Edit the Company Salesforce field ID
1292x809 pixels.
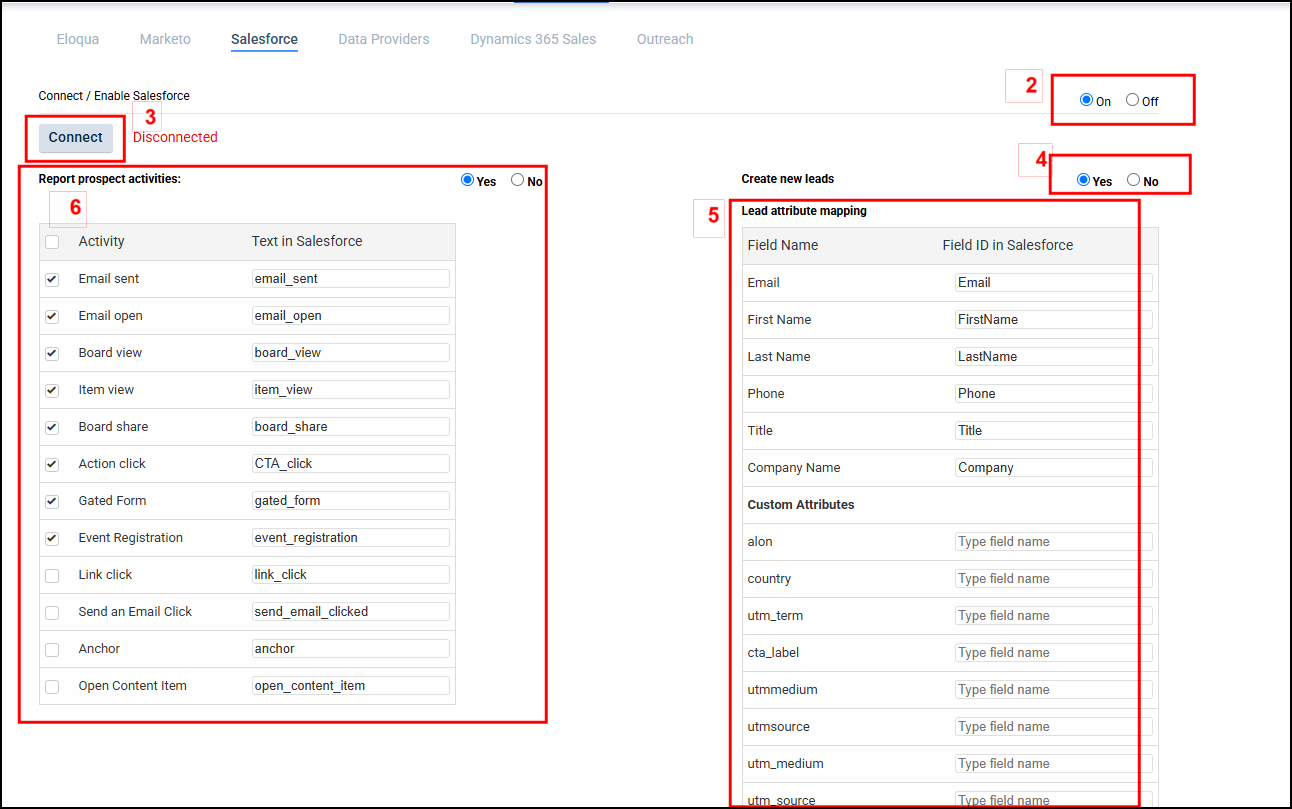point(1054,468)
